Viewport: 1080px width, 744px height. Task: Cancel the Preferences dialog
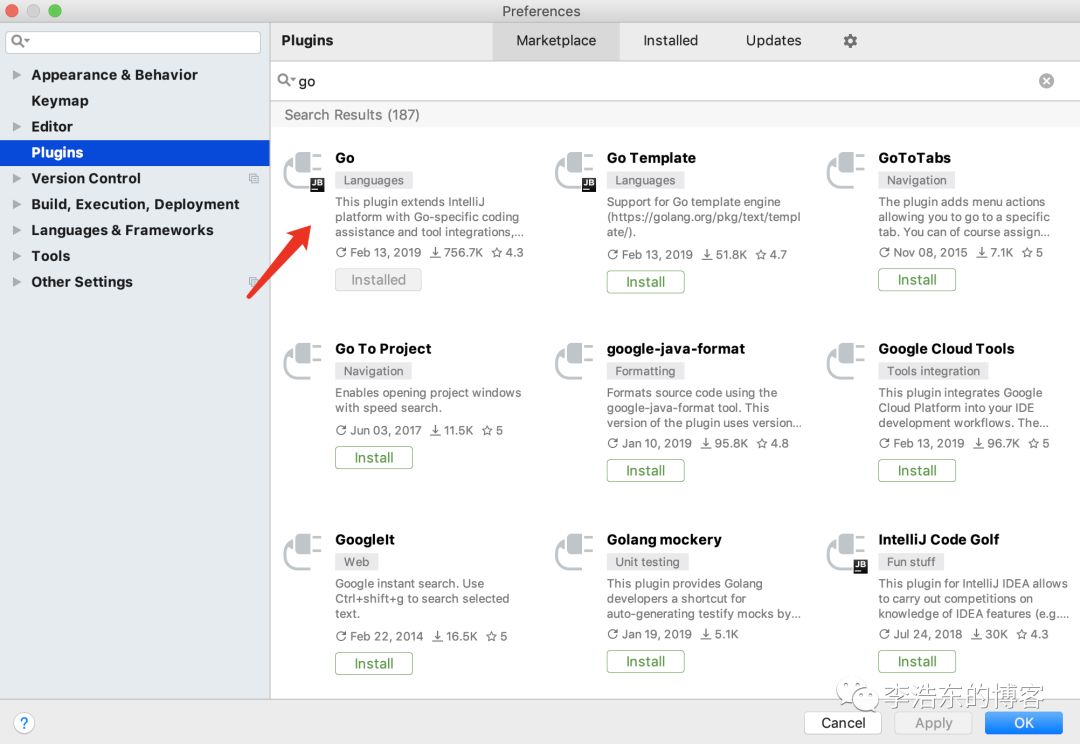[x=843, y=723]
